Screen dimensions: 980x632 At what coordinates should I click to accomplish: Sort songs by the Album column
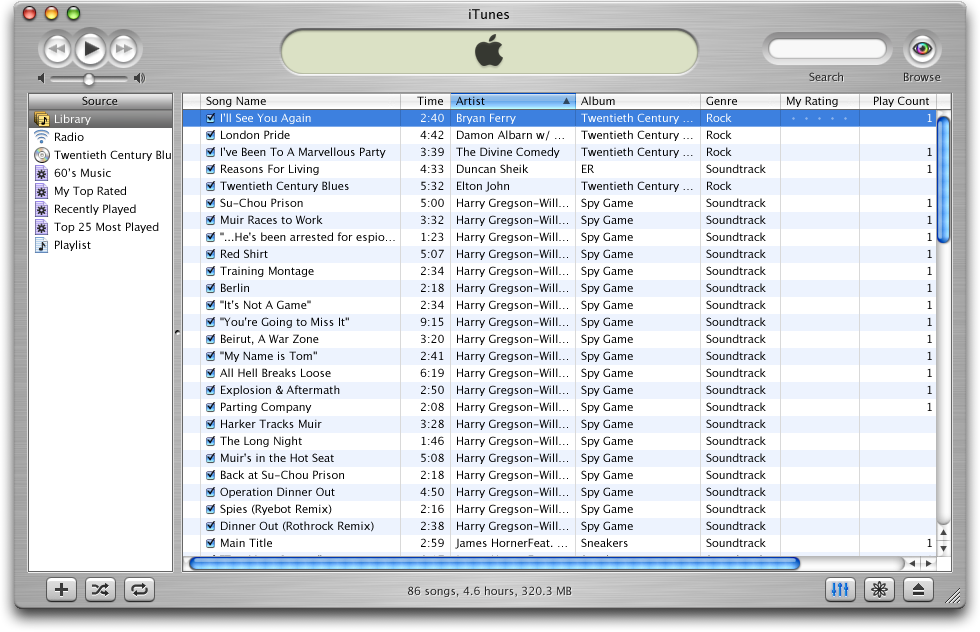coord(638,100)
